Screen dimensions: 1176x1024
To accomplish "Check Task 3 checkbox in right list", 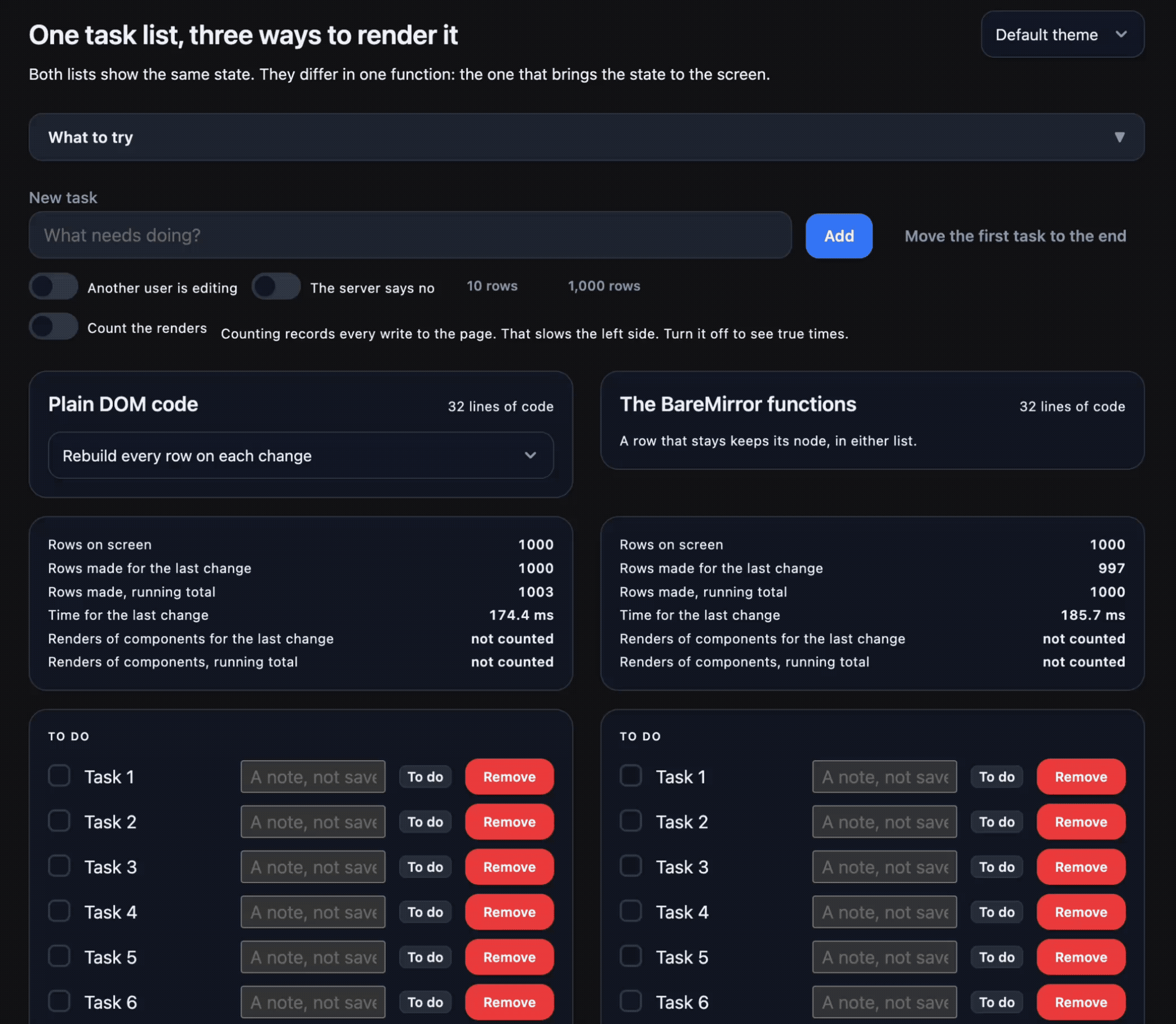I will coord(631,866).
